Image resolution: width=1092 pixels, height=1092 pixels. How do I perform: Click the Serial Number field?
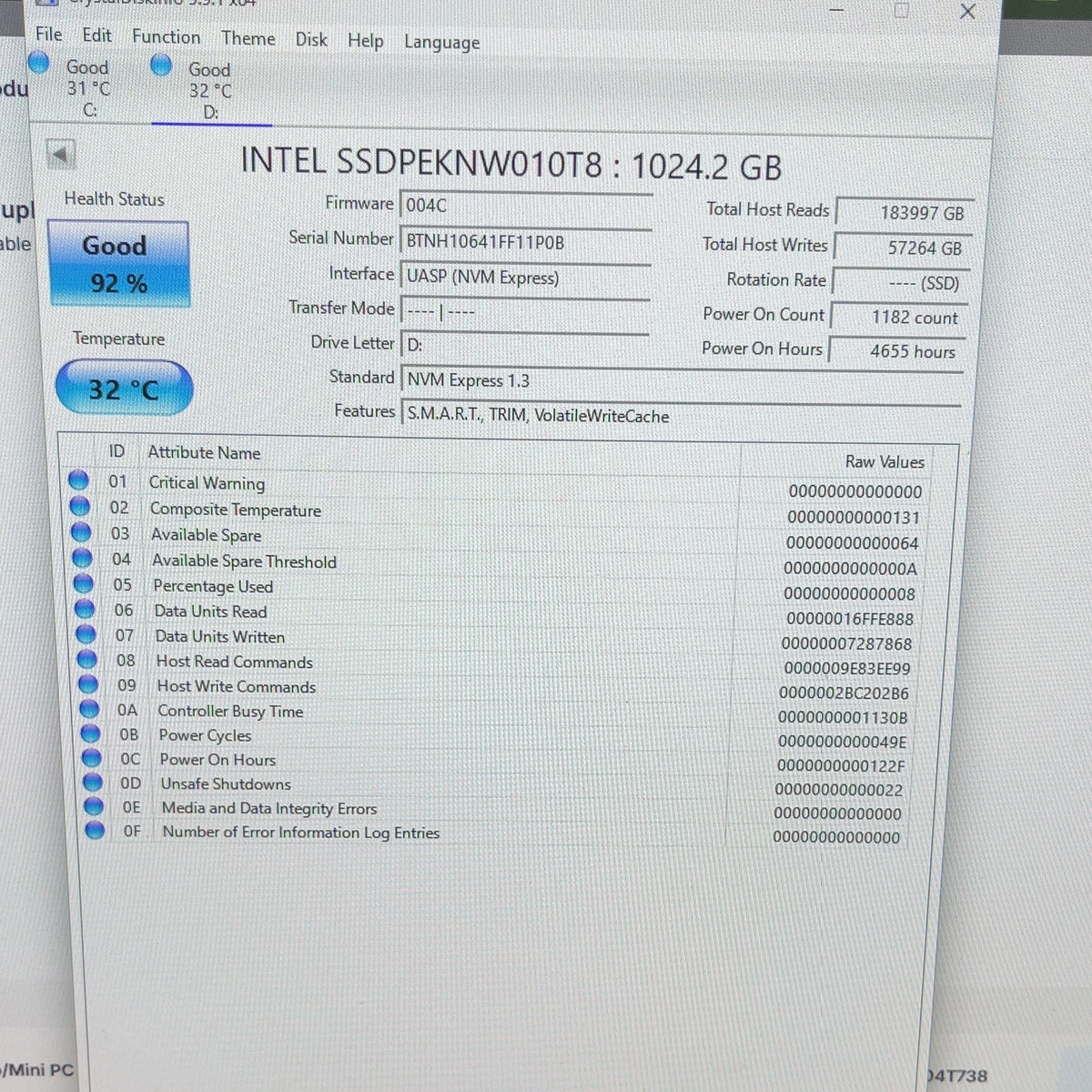click(x=526, y=241)
